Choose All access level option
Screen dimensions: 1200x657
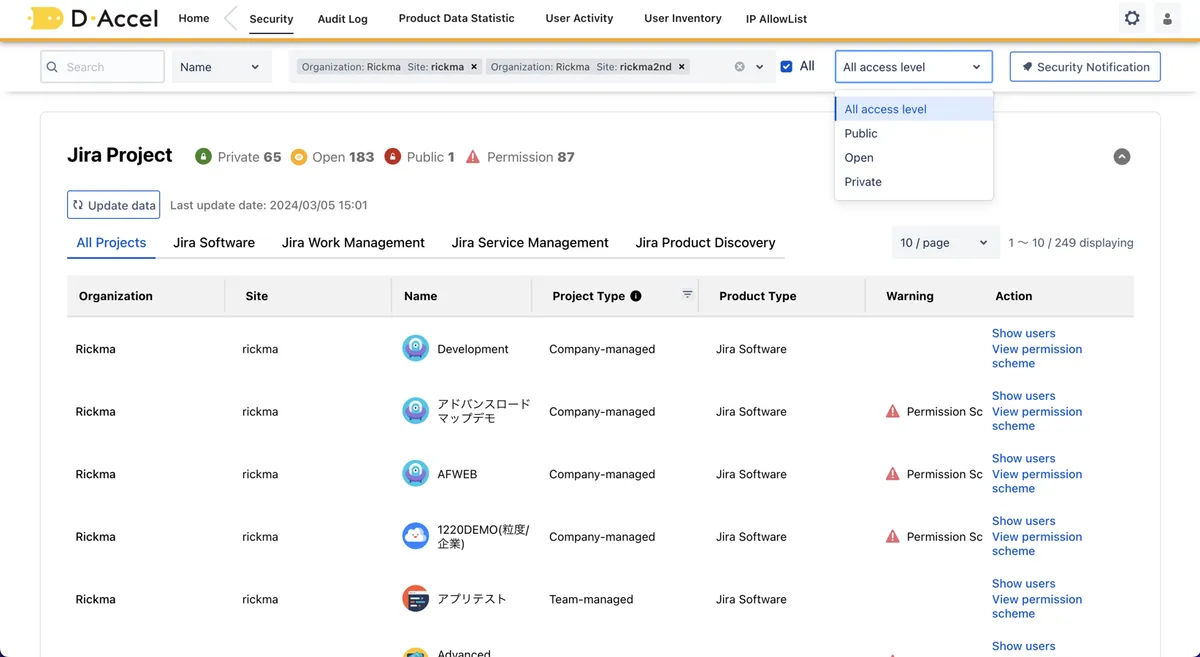pyautogui.click(x=914, y=109)
